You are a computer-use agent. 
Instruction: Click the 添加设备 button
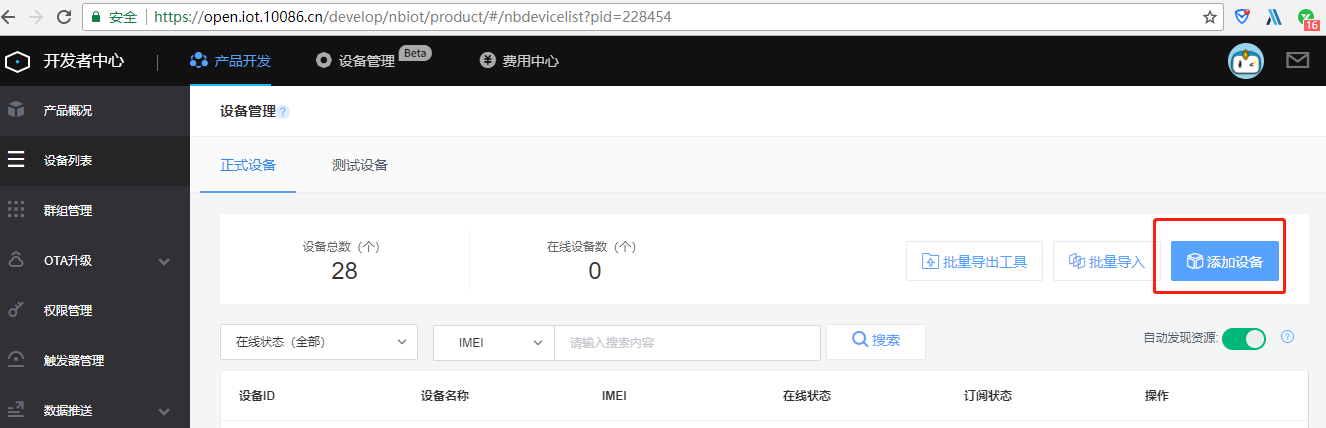[x=1224, y=261]
